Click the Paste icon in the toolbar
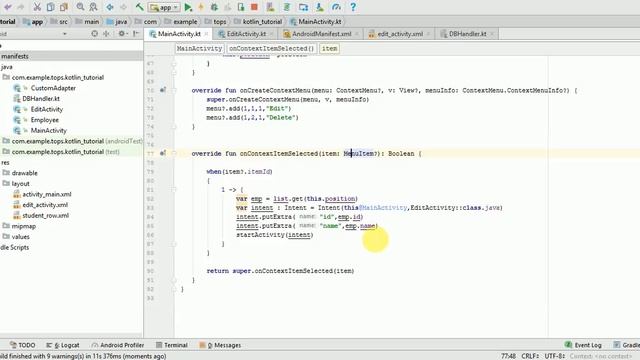Viewport: 640px width, 360px height. [x=64, y=7]
